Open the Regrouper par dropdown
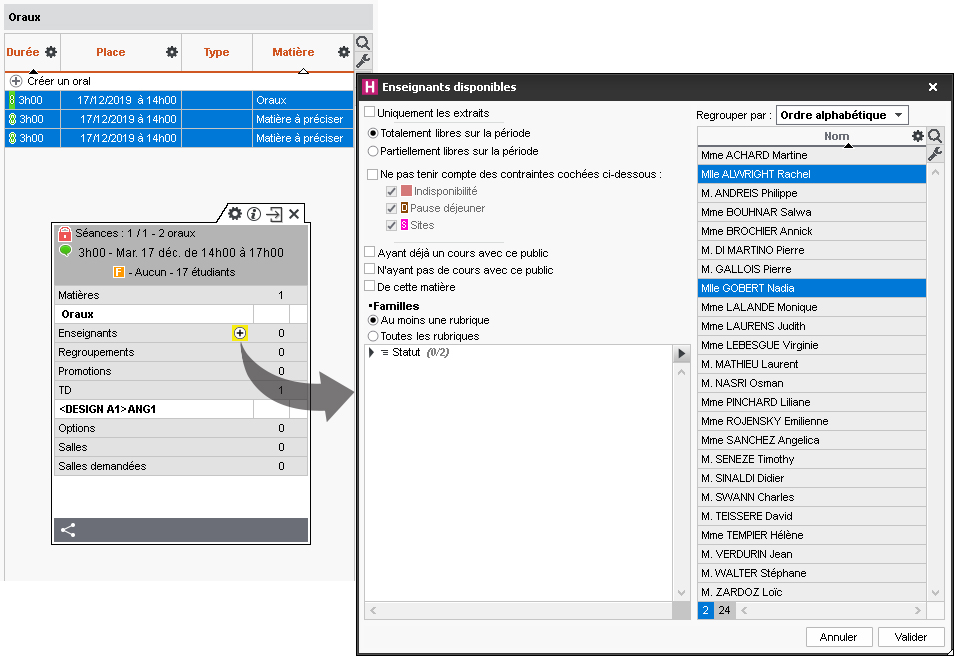954x656 pixels. pos(842,115)
